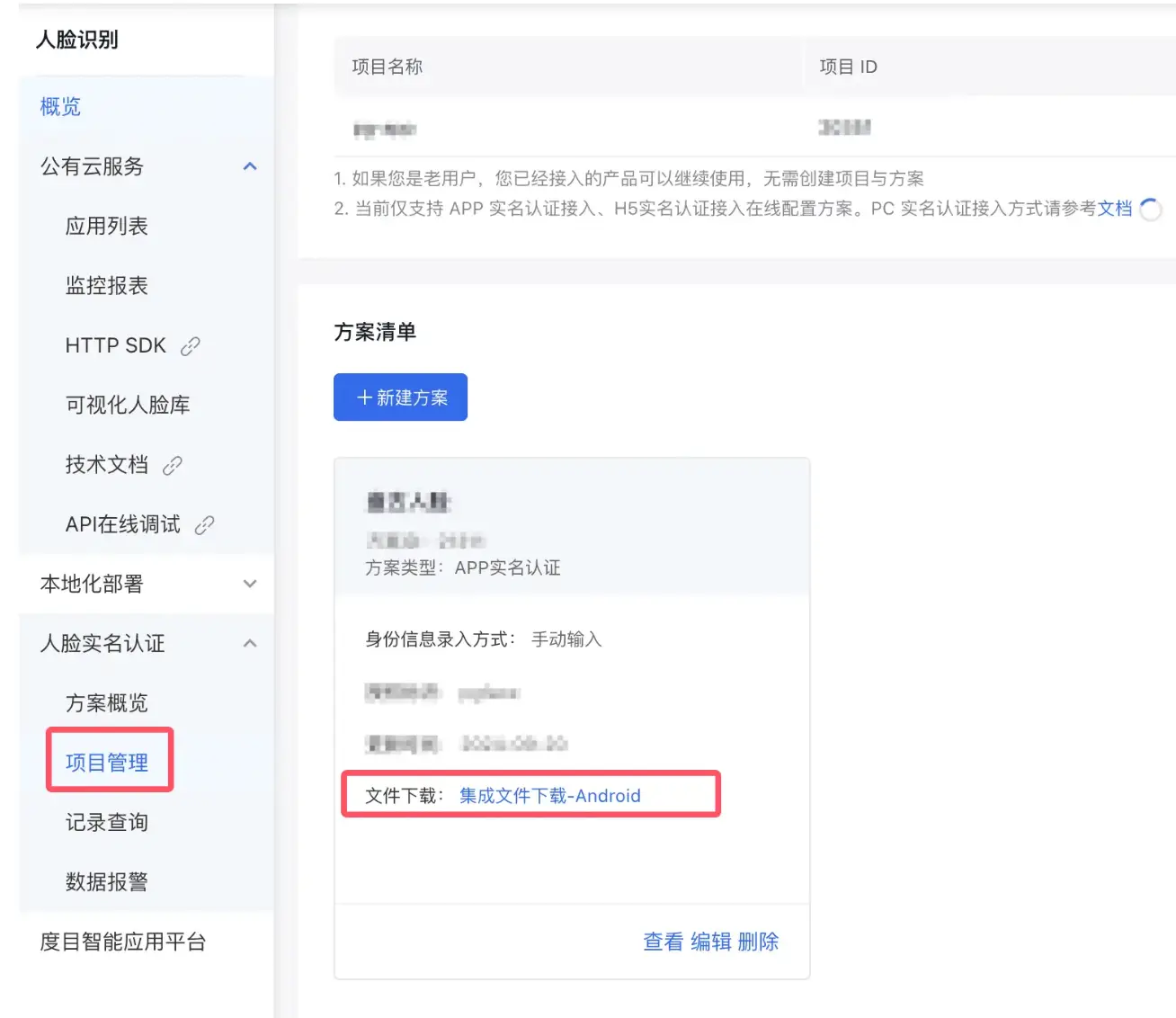Navigate to 数据报警
Screen dimensions: 1176x1018
point(106,882)
